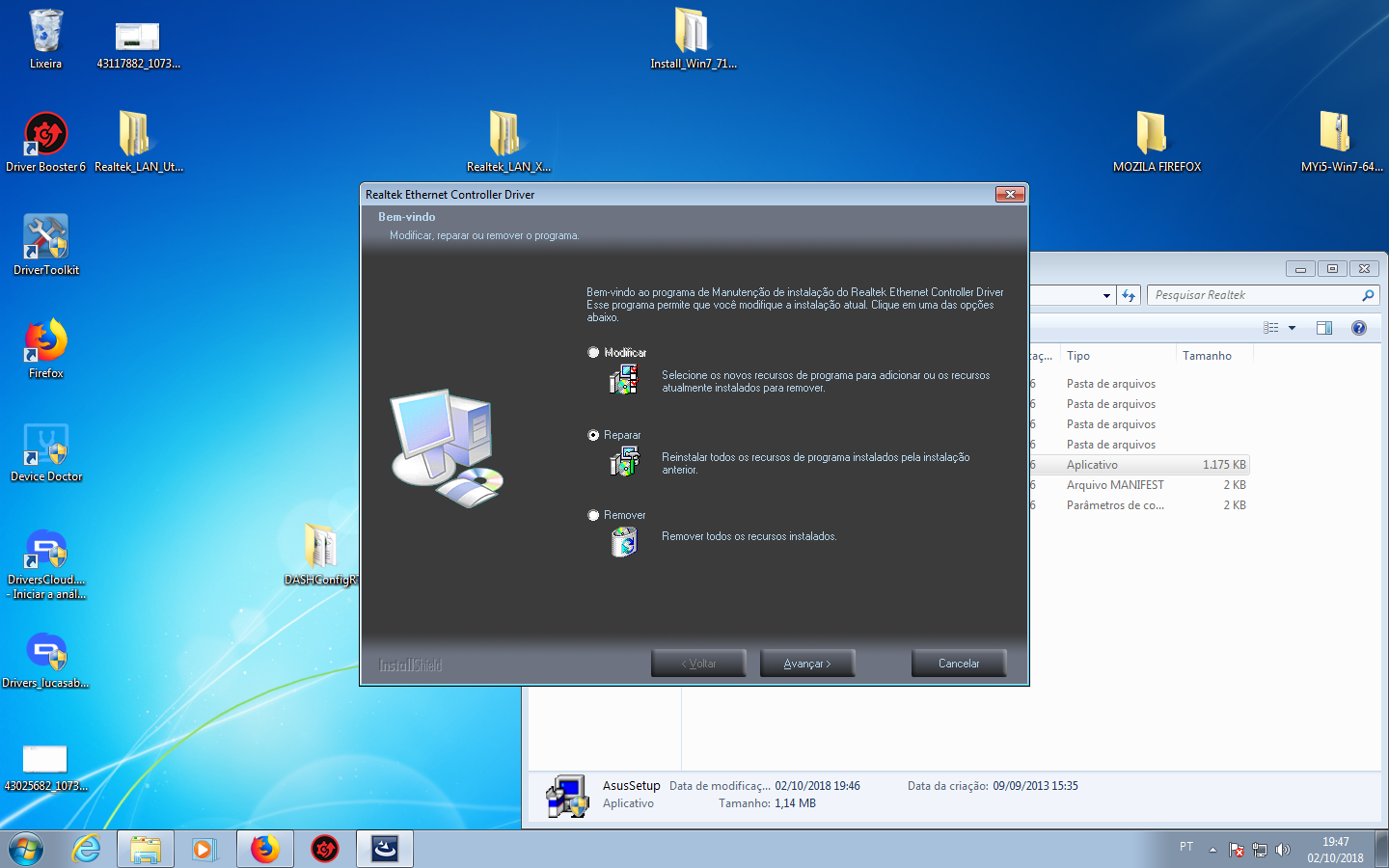Viewport: 1389px width, 868px height.
Task: Open Windows Media Player from taskbar
Action: coord(204,849)
